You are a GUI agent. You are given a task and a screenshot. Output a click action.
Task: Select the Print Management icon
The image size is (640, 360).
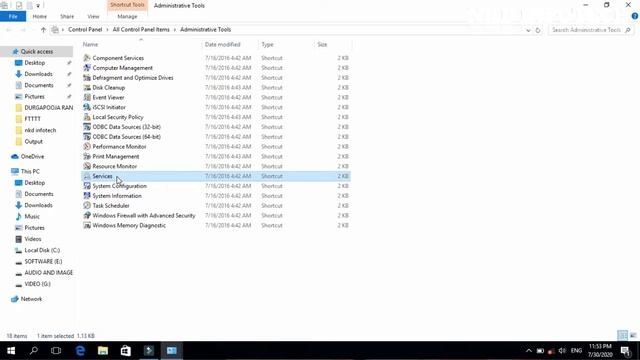[x=87, y=156]
